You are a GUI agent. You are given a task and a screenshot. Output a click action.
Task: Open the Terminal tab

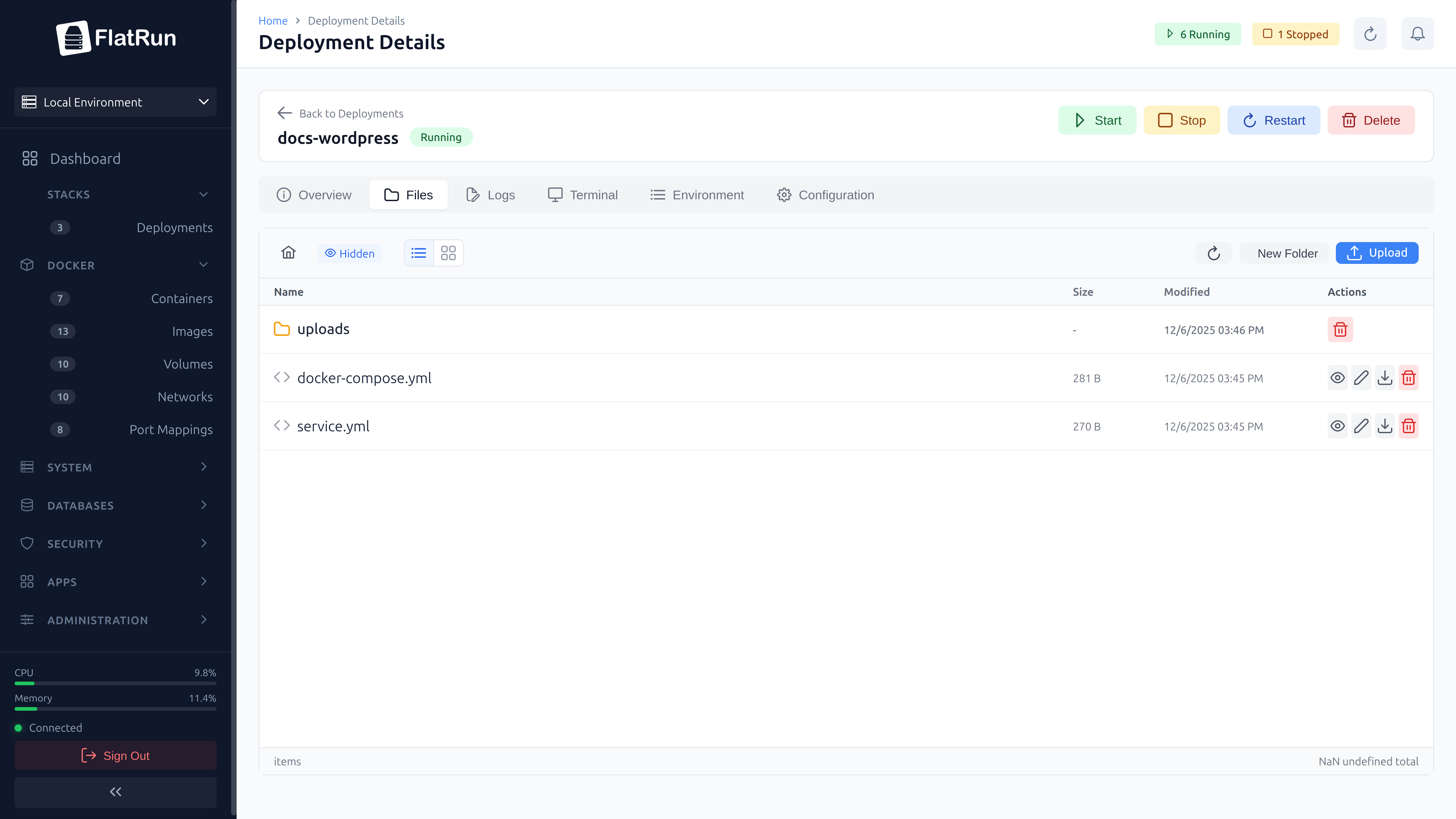click(x=582, y=195)
